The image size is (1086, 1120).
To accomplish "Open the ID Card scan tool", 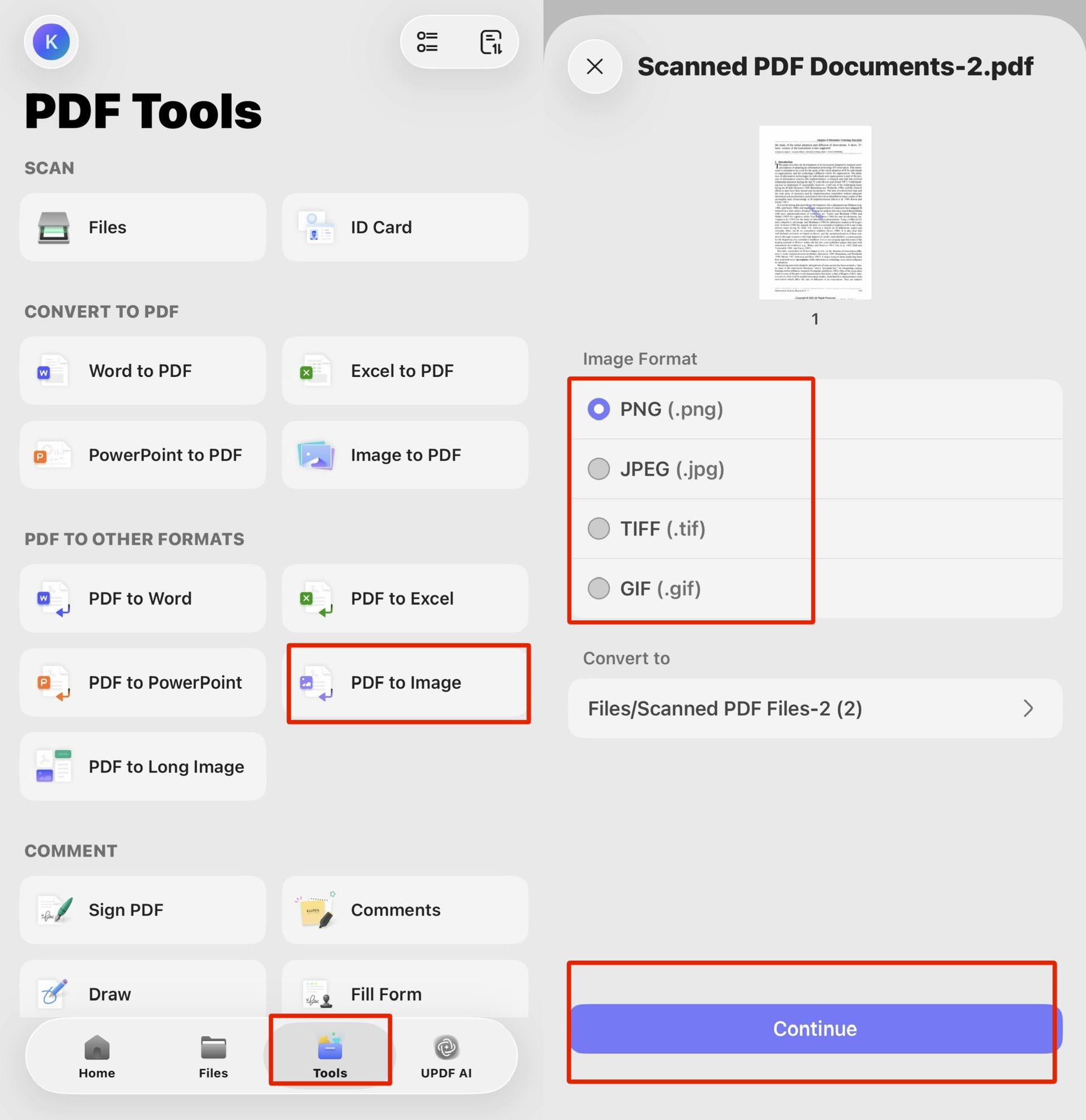I will [x=405, y=227].
